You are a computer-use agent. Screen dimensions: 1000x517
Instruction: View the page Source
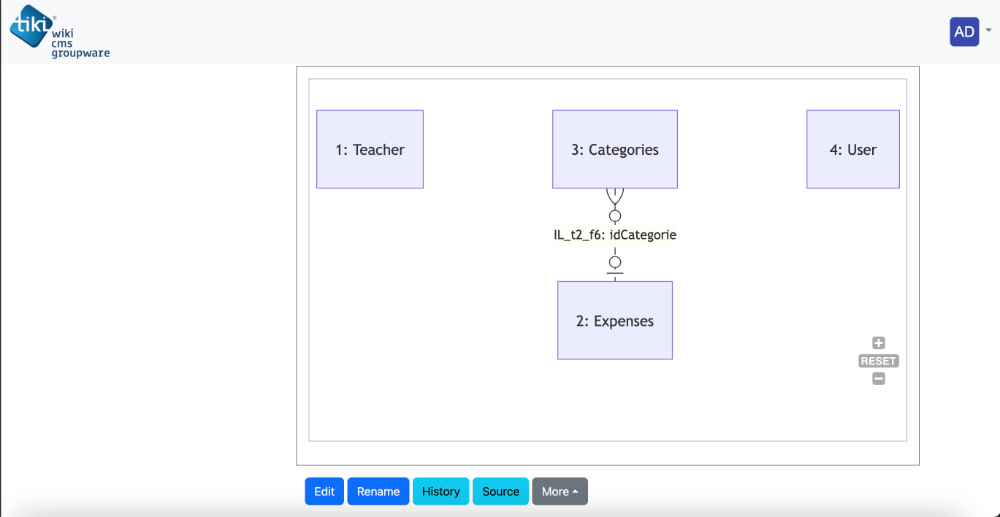click(x=501, y=492)
